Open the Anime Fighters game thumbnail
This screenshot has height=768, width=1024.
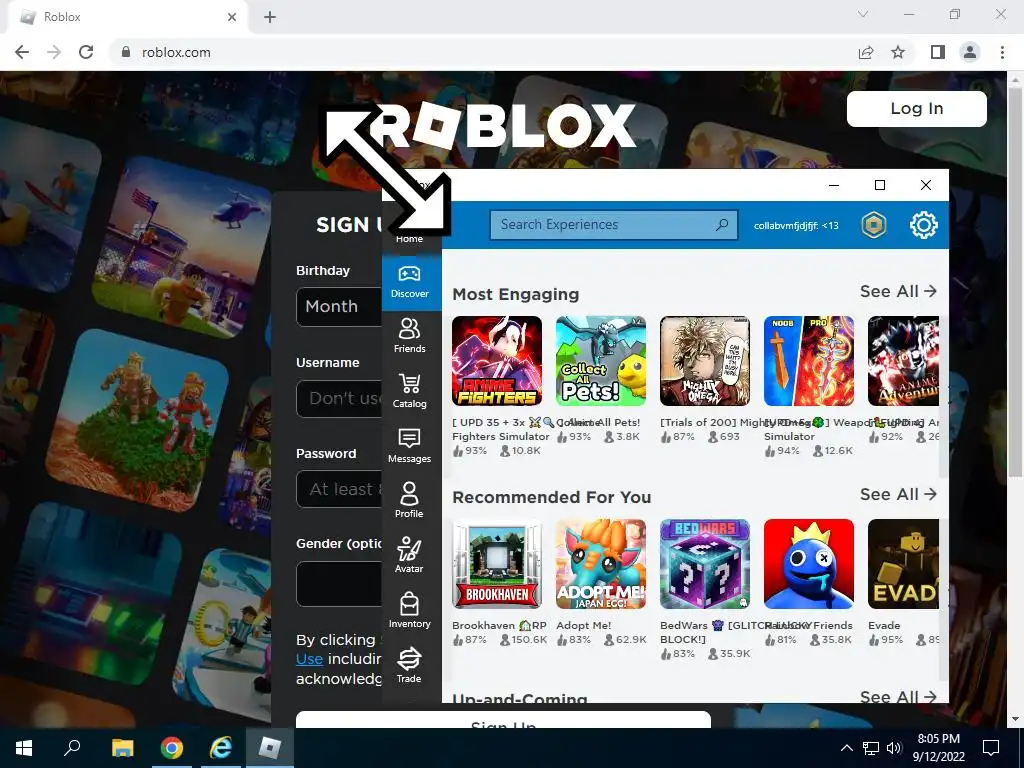497,361
